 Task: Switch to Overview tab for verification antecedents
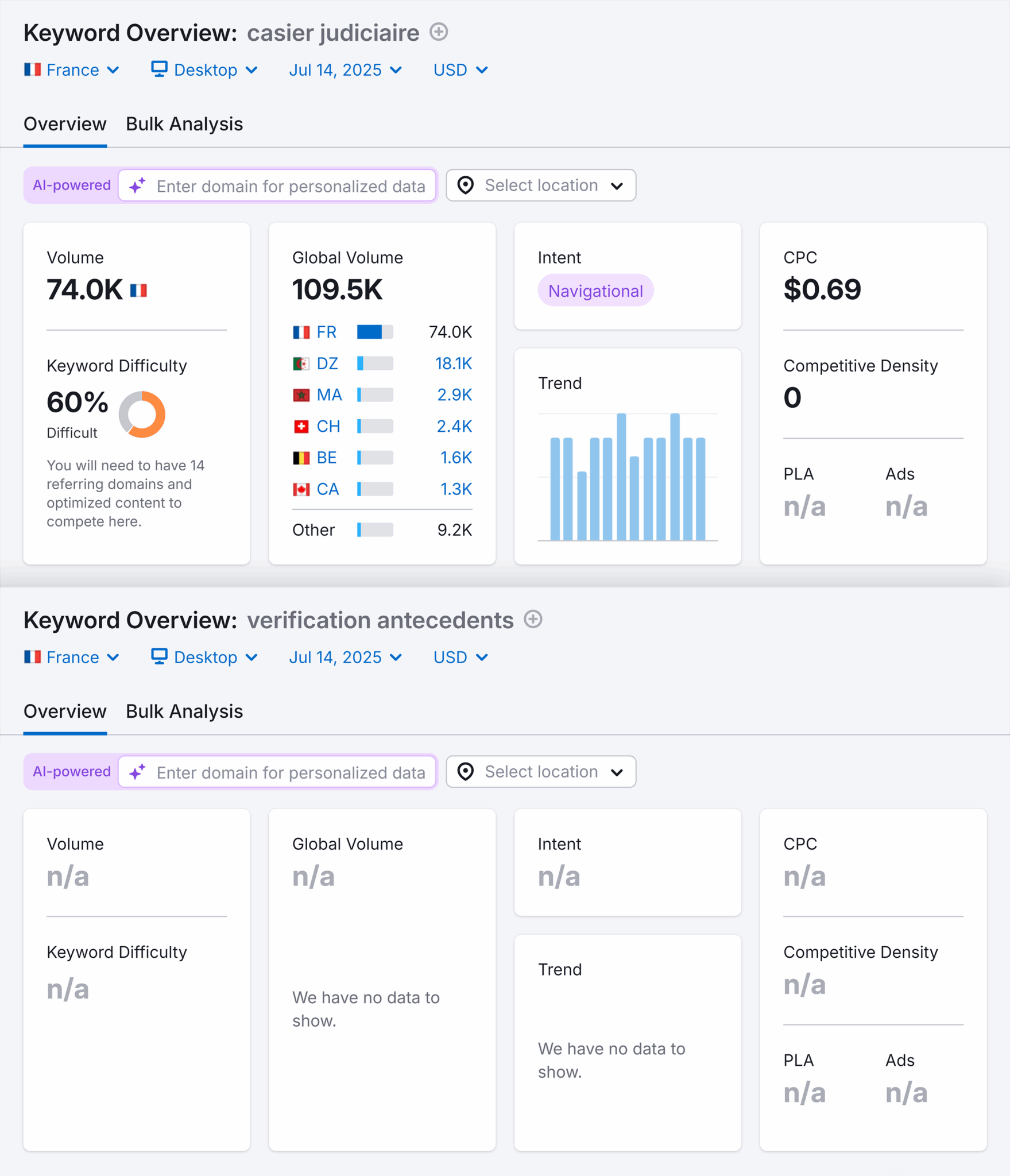point(65,711)
